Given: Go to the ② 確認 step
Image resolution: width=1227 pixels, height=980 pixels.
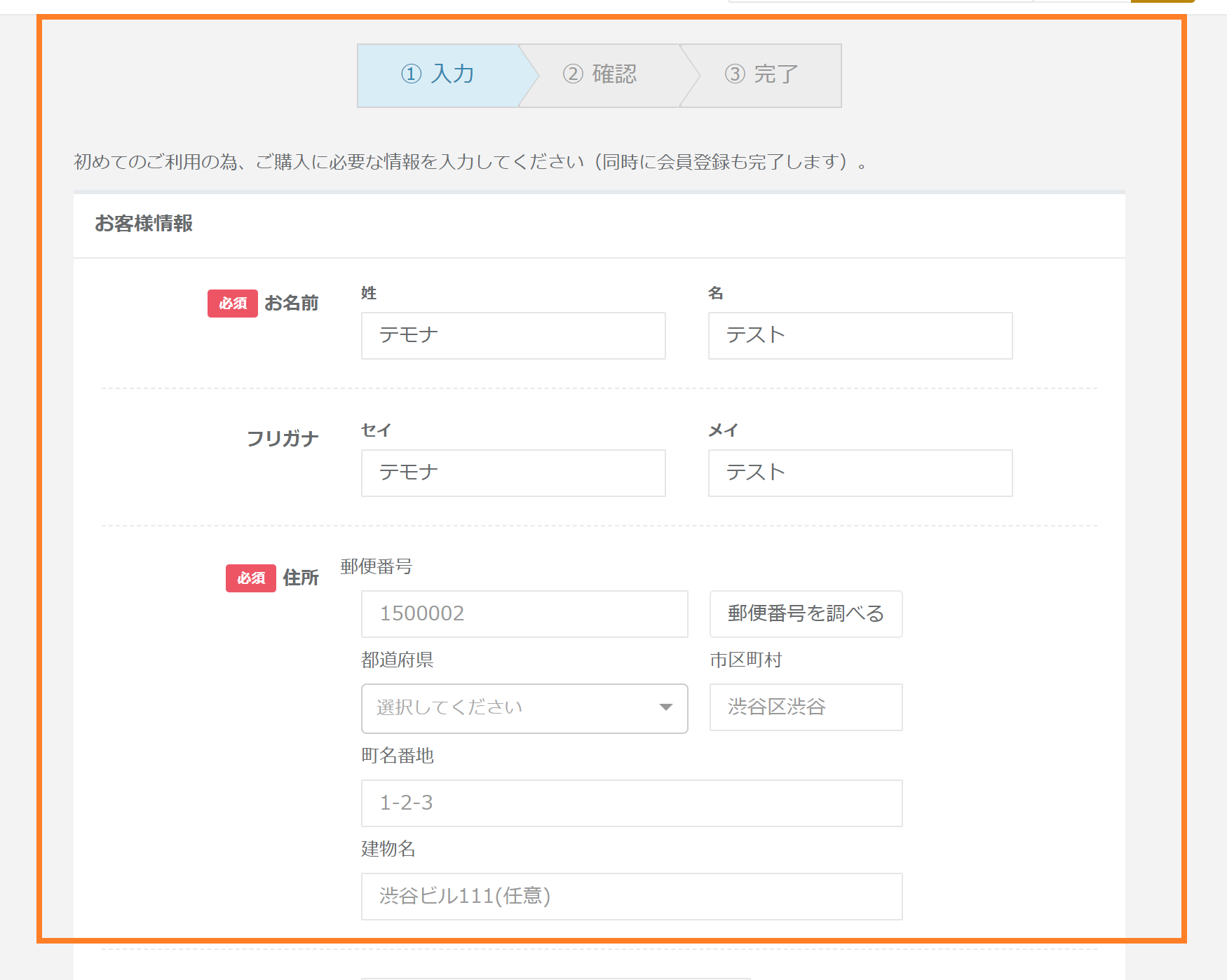Looking at the screenshot, I should (599, 74).
